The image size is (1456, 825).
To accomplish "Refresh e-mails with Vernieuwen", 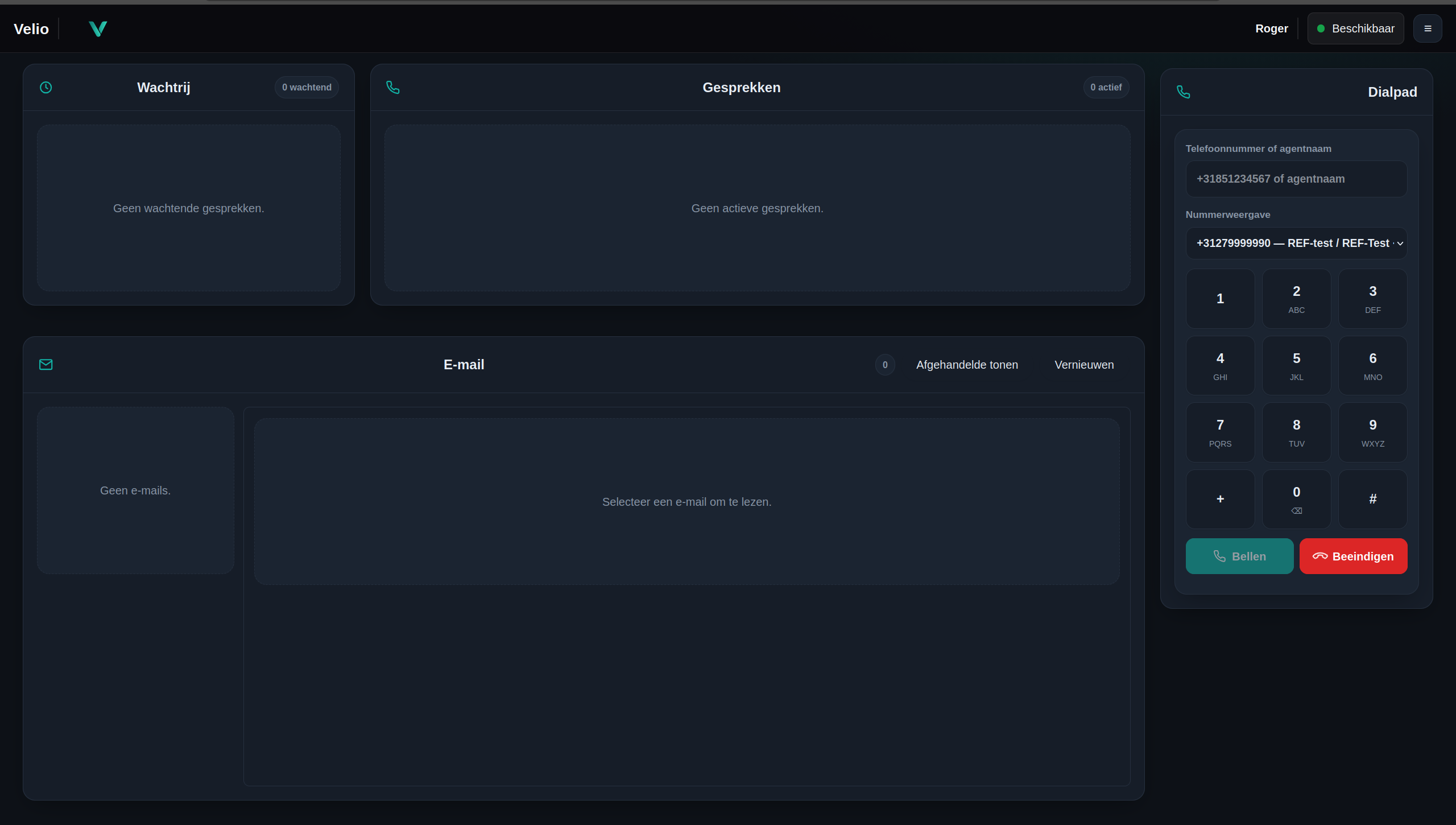I will pyautogui.click(x=1084, y=365).
